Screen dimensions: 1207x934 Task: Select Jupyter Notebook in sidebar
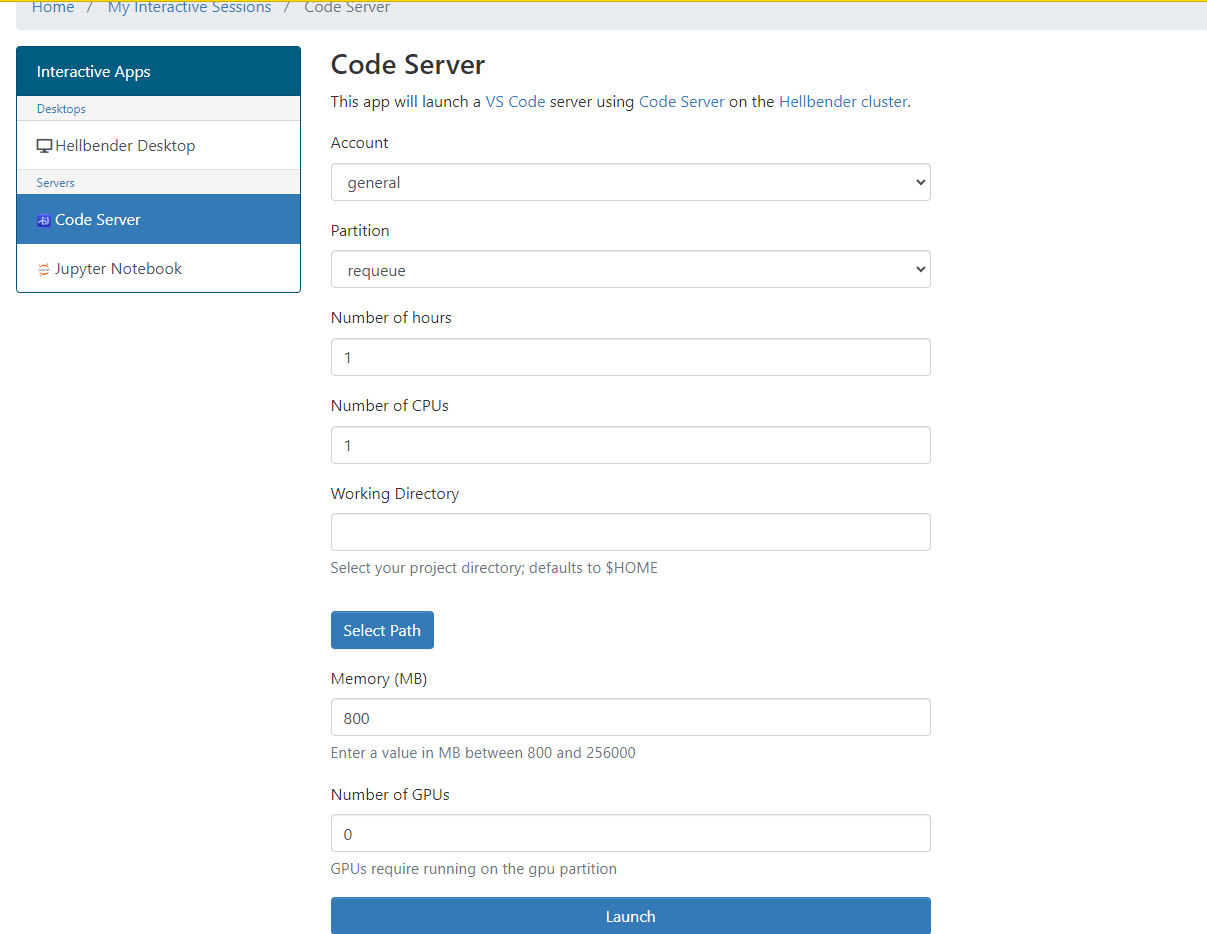[118, 269]
